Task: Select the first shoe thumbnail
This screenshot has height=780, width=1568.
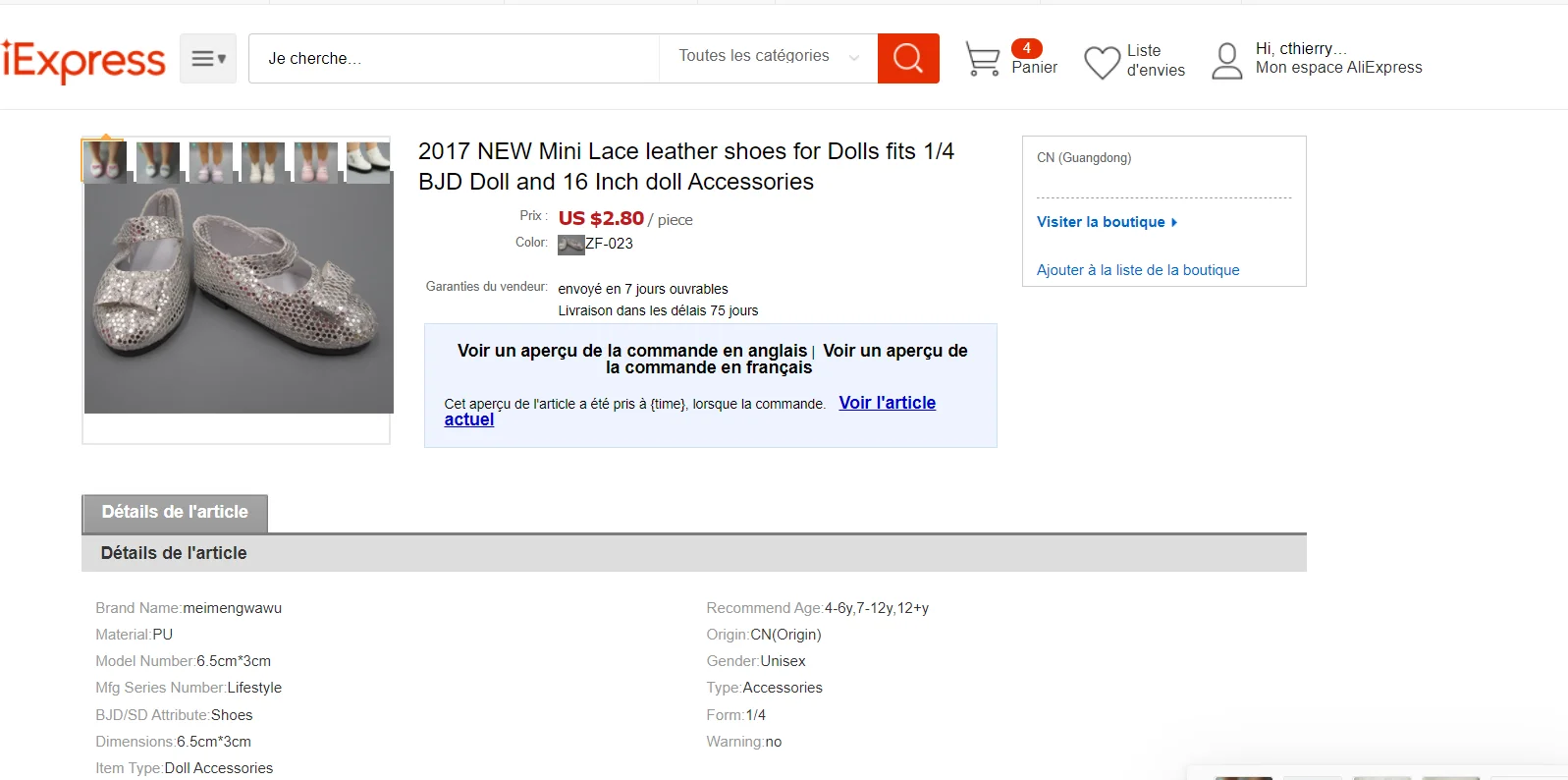Action: point(104,162)
